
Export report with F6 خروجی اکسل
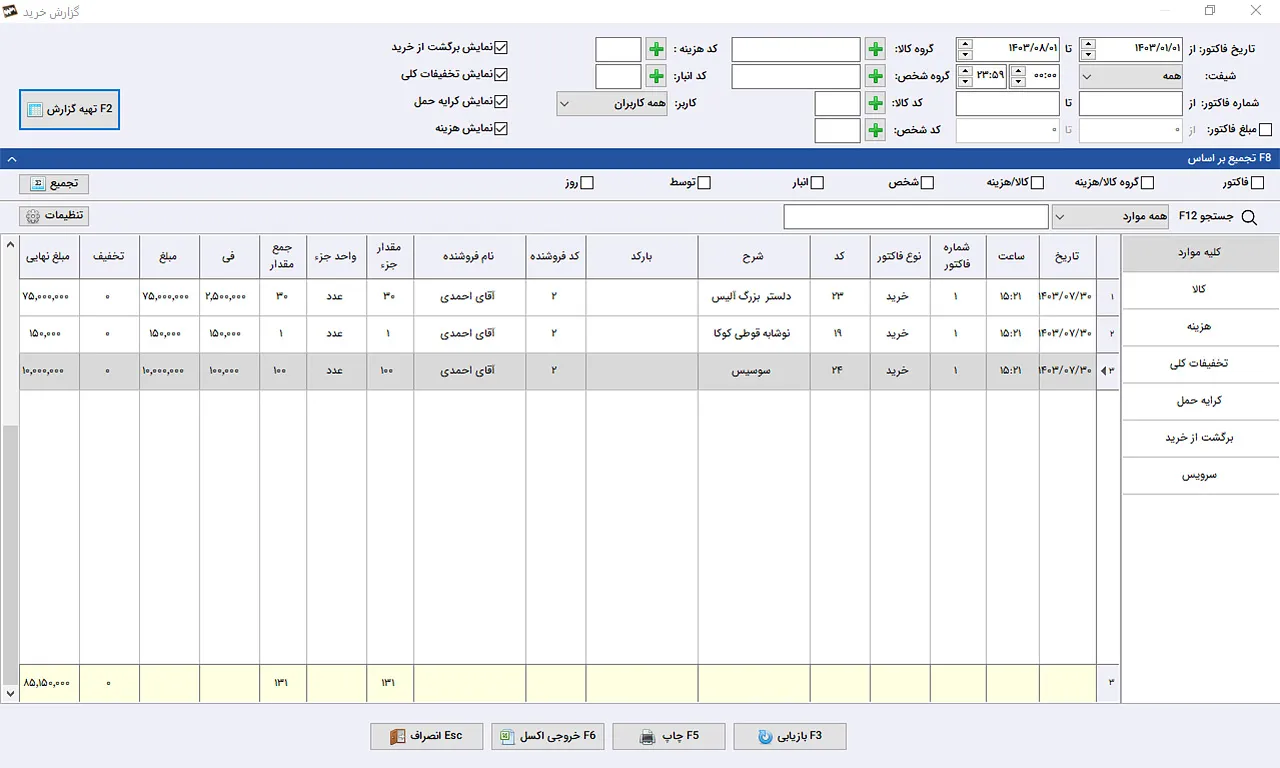548,737
